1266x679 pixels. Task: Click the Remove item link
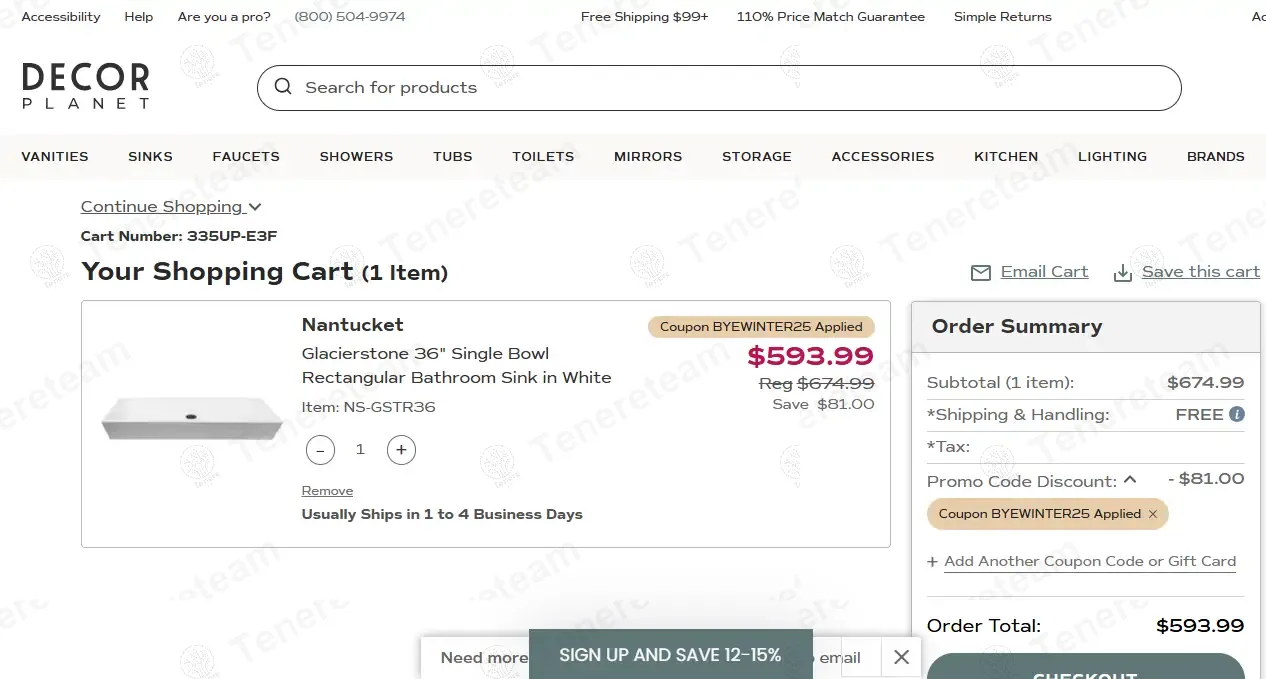(x=327, y=491)
